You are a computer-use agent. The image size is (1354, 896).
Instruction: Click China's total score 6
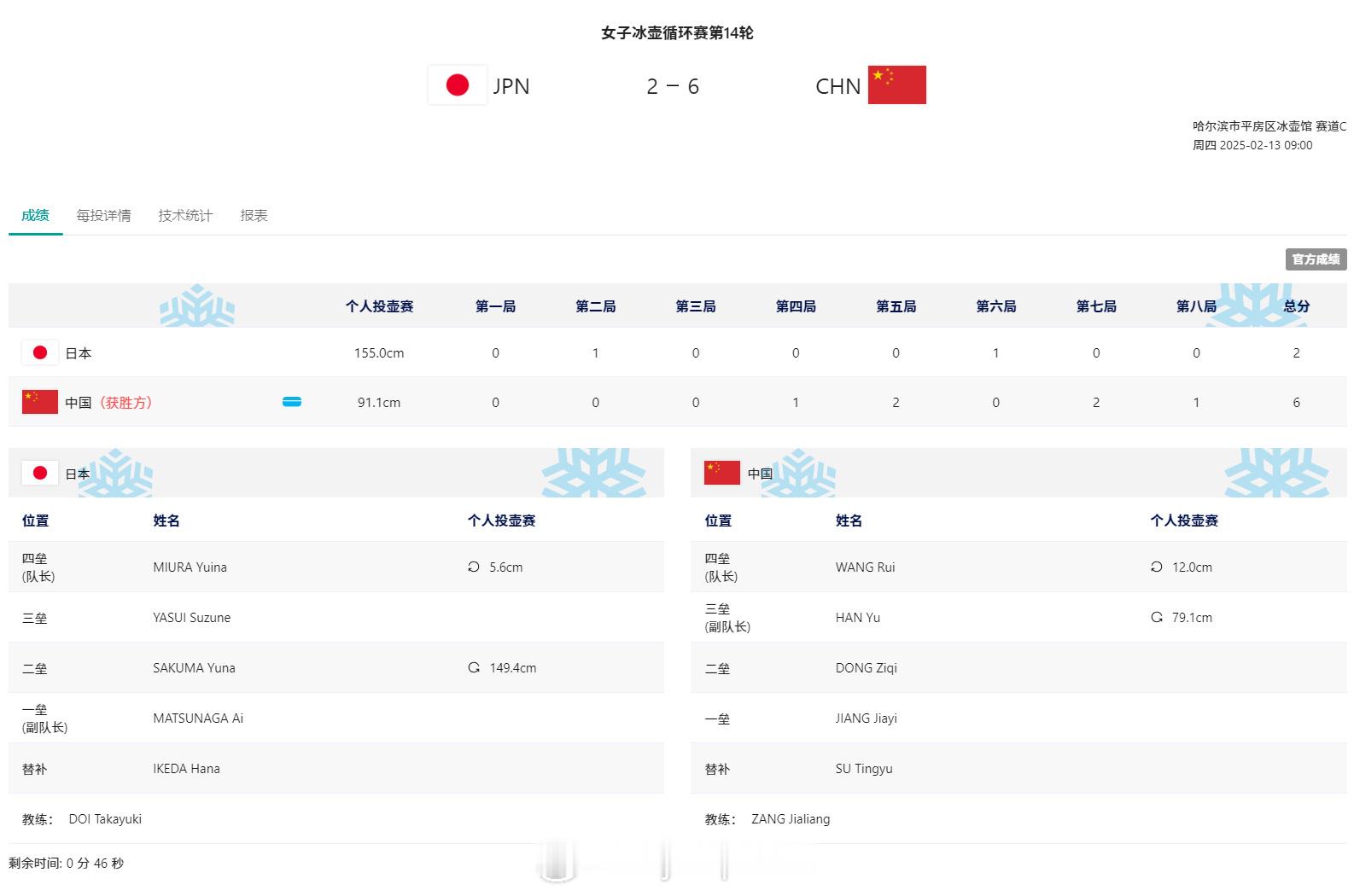(x=1296, y=403)
